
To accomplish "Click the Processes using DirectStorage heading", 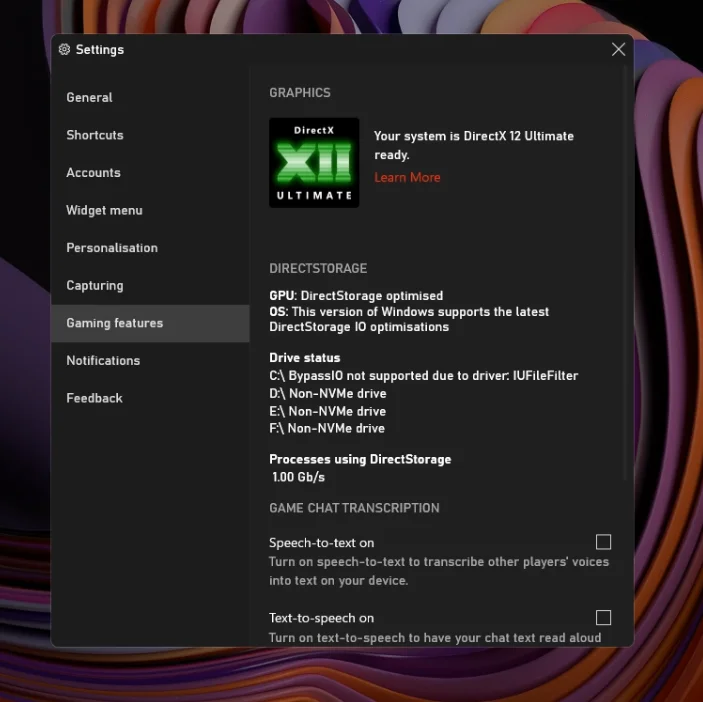I will [x=360, y=459].
